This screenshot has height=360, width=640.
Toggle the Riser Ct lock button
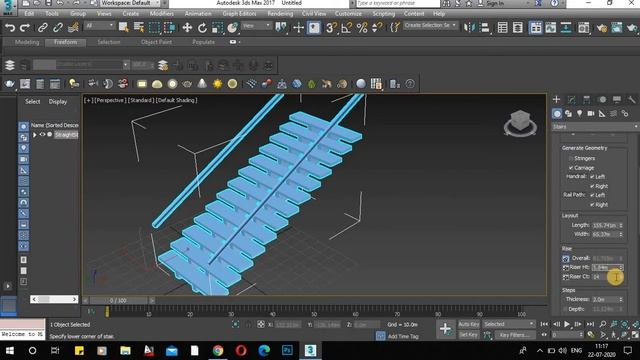(x=566, y=277)
